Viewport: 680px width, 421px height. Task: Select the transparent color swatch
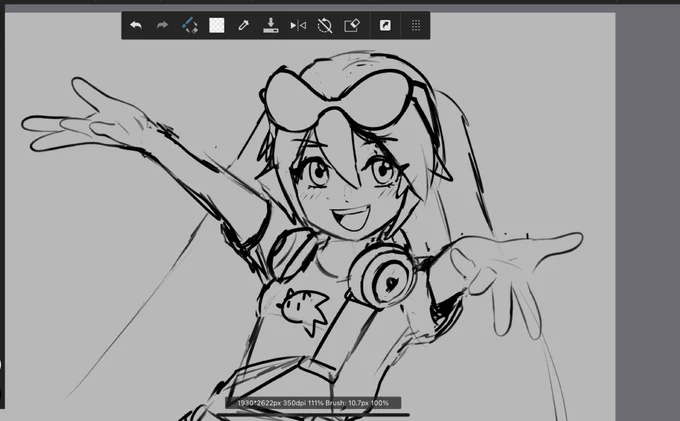[217, 25]
